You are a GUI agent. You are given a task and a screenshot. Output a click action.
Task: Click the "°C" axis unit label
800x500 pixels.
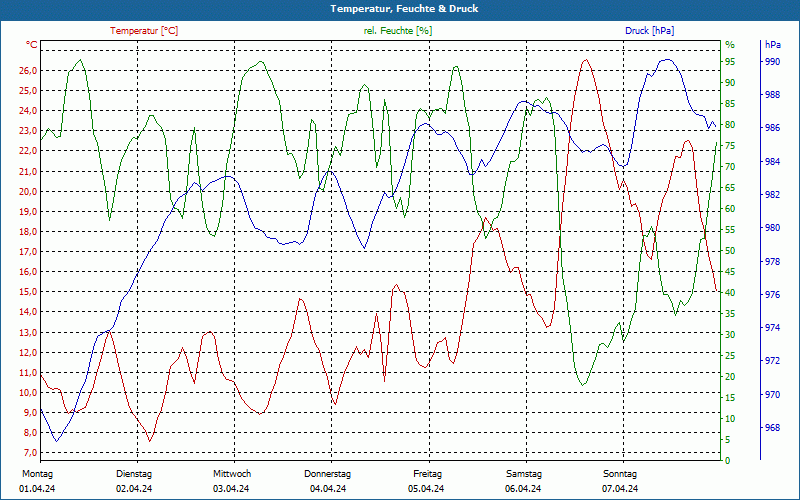(x=32, y=45)
